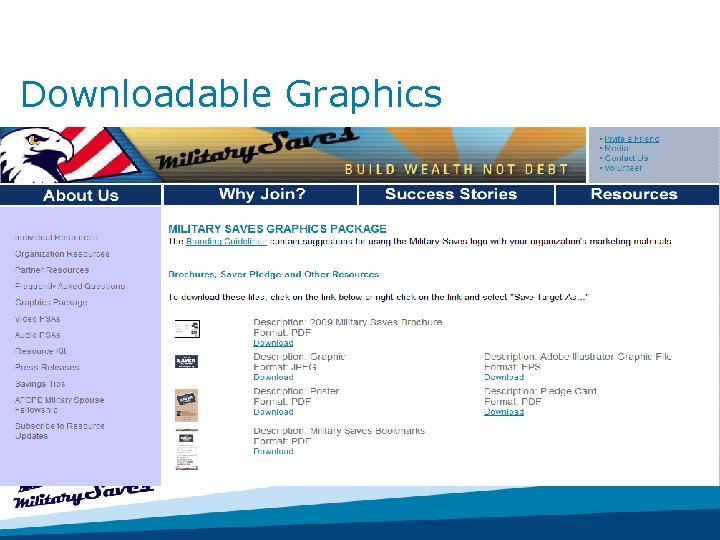
Task: Open the Why Join? tab
Action: 262,194
